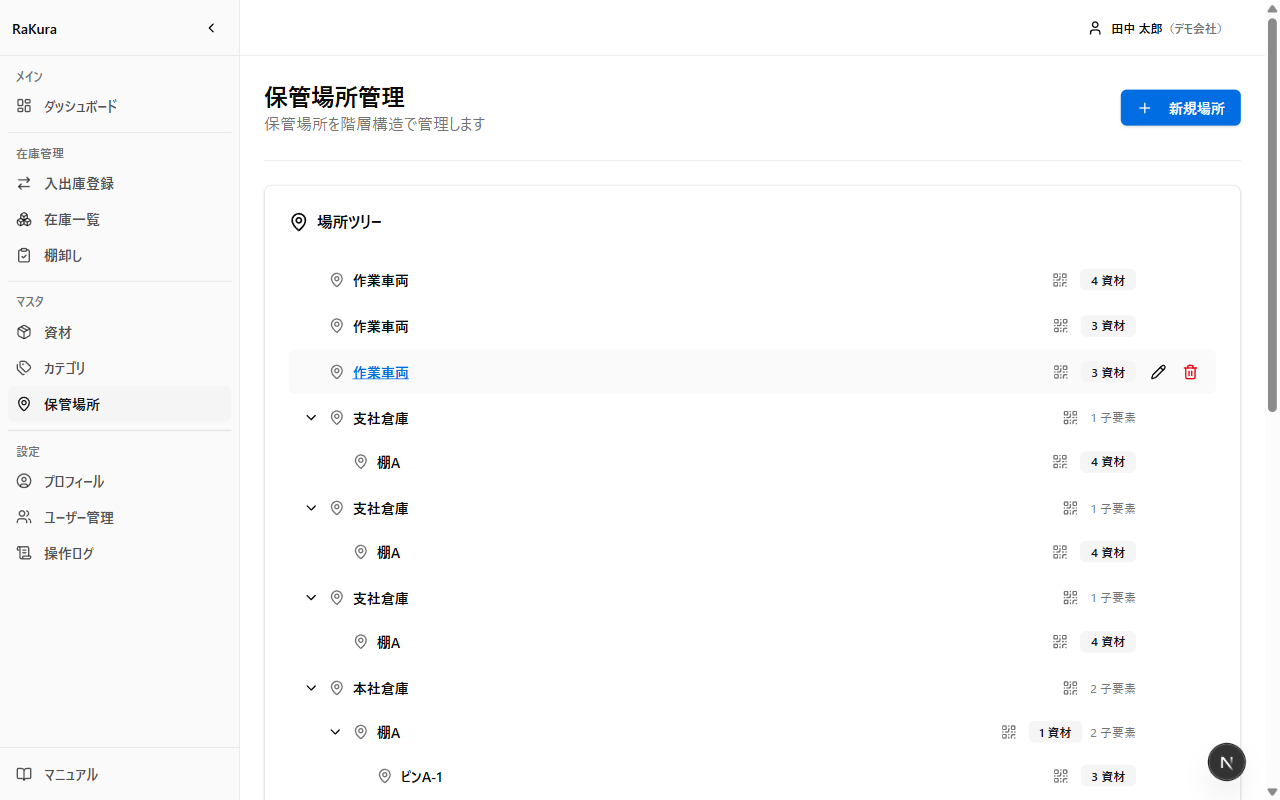Click the pin icon of ビンA-1
This screenshot has width=1280, height=800.
tap(385, 776)
